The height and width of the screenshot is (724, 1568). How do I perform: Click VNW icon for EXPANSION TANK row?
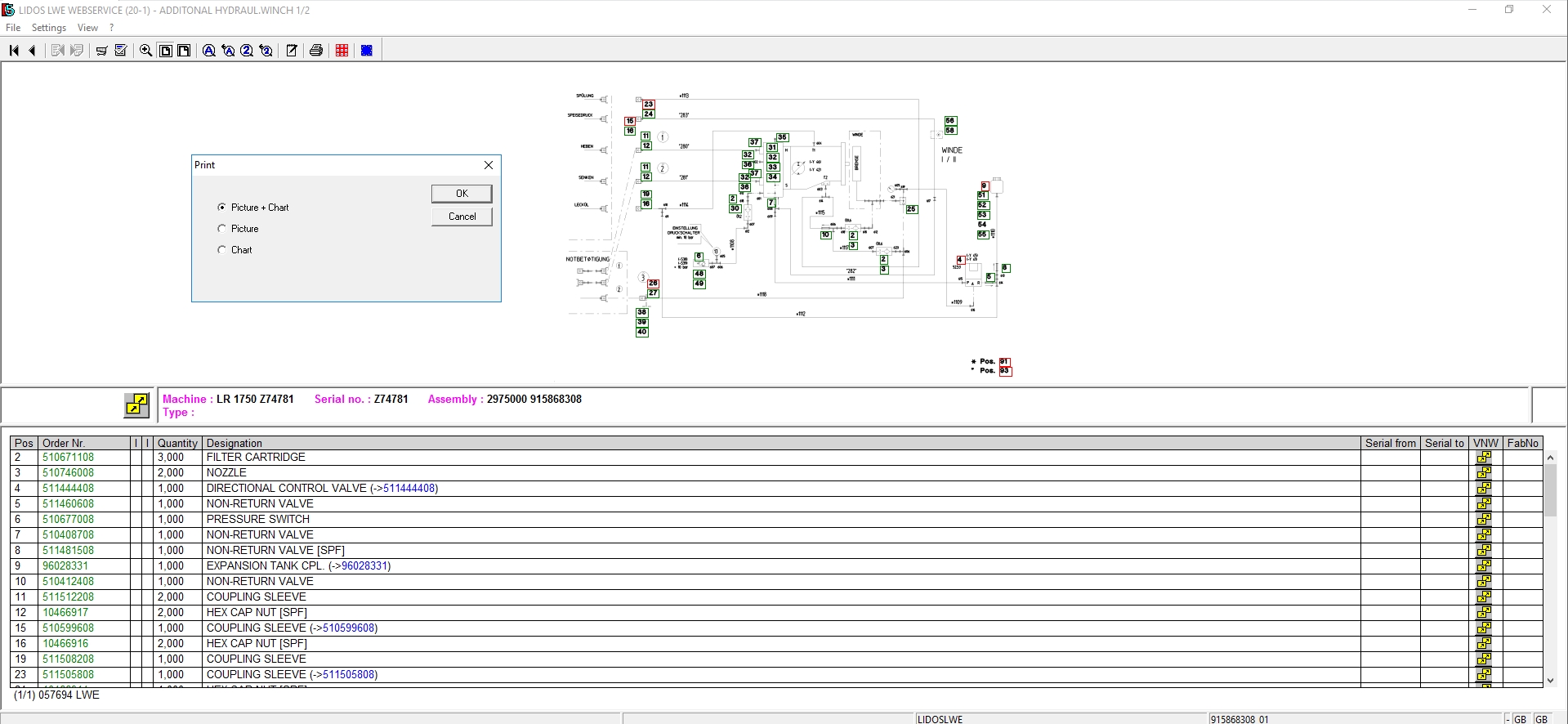(x=1484, y=566)
